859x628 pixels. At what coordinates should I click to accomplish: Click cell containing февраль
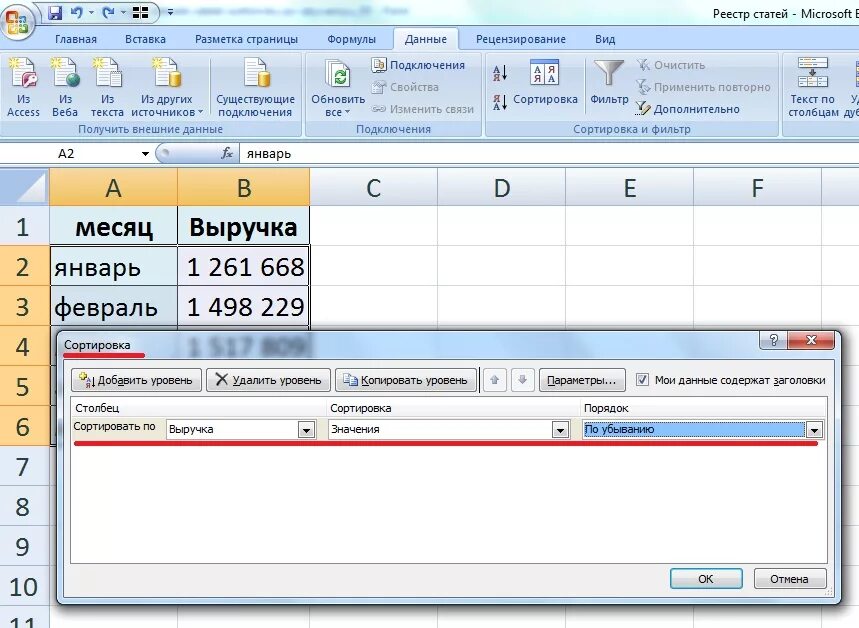click(113, 306)
